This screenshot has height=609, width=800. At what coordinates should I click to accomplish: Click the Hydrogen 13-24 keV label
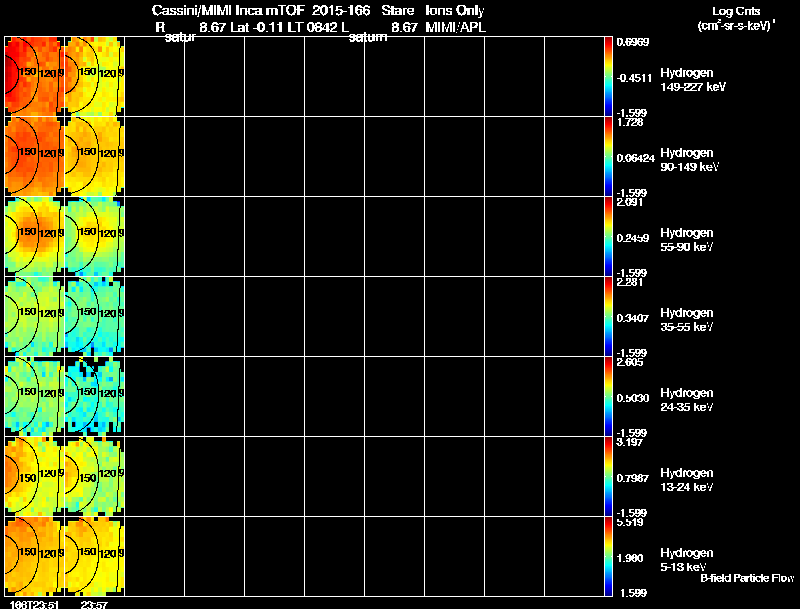687,480
